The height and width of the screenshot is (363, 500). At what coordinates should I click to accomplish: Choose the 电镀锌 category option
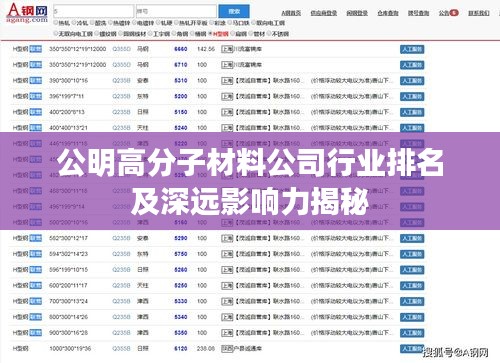pyautogui.click(x=143, y=23)
